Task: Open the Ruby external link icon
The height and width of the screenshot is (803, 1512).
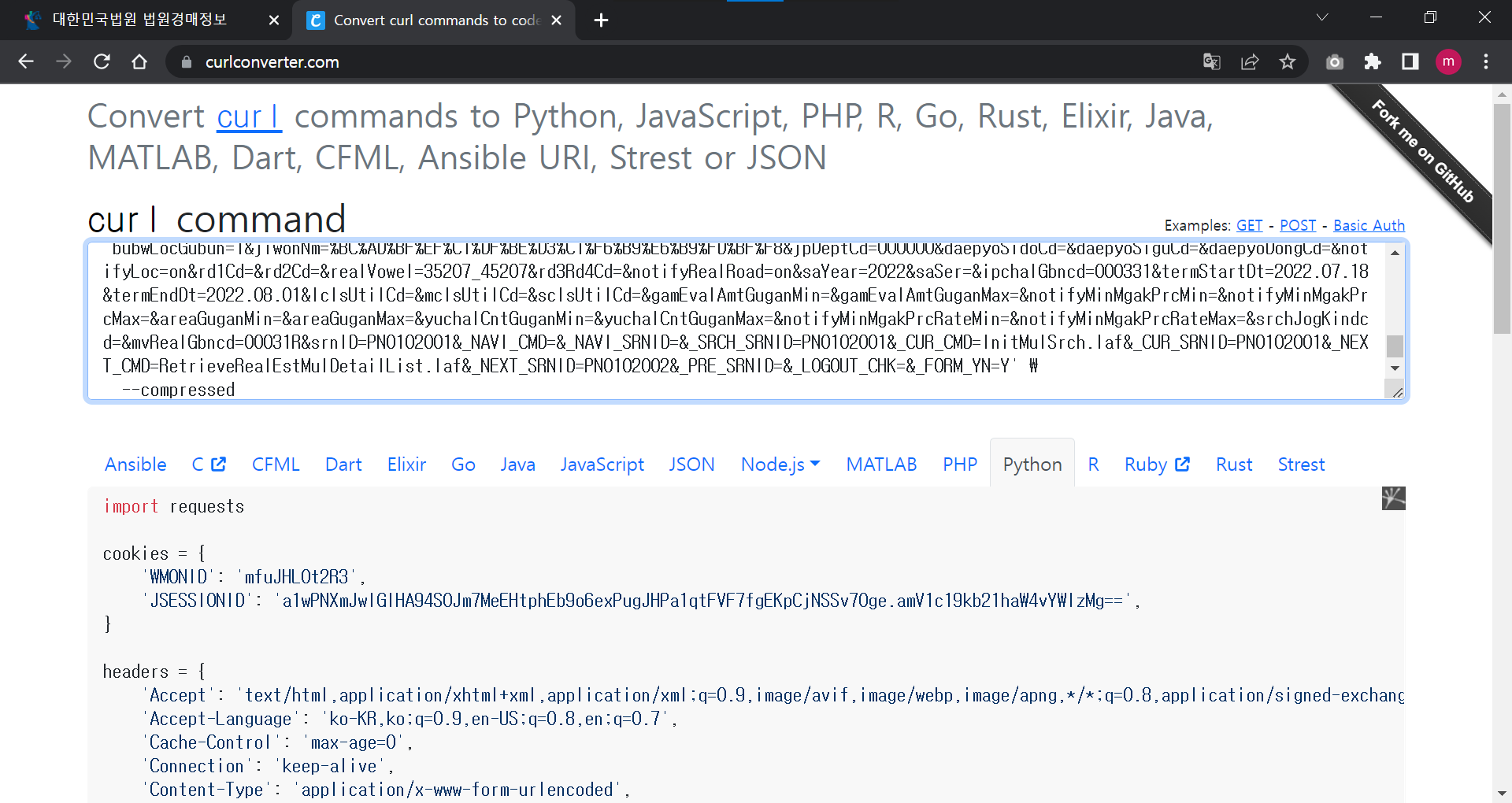Action: pyautogui.click(x=1182, y=464)
